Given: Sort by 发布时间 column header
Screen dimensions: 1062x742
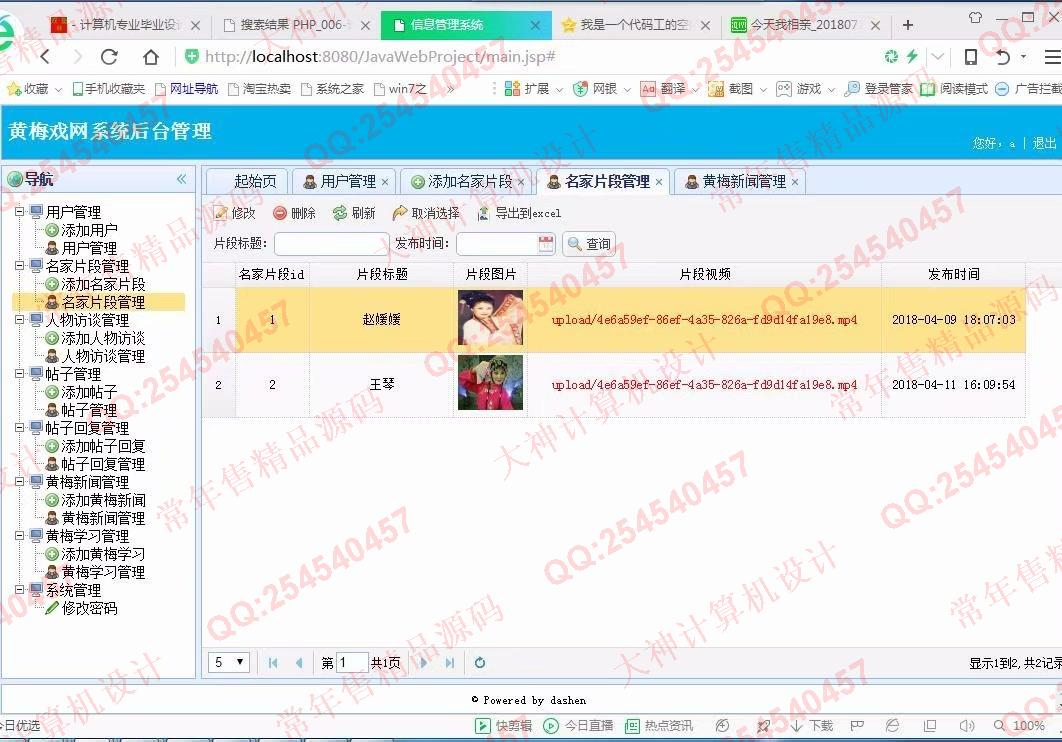Looking at the screenshot, I should 954,274.
